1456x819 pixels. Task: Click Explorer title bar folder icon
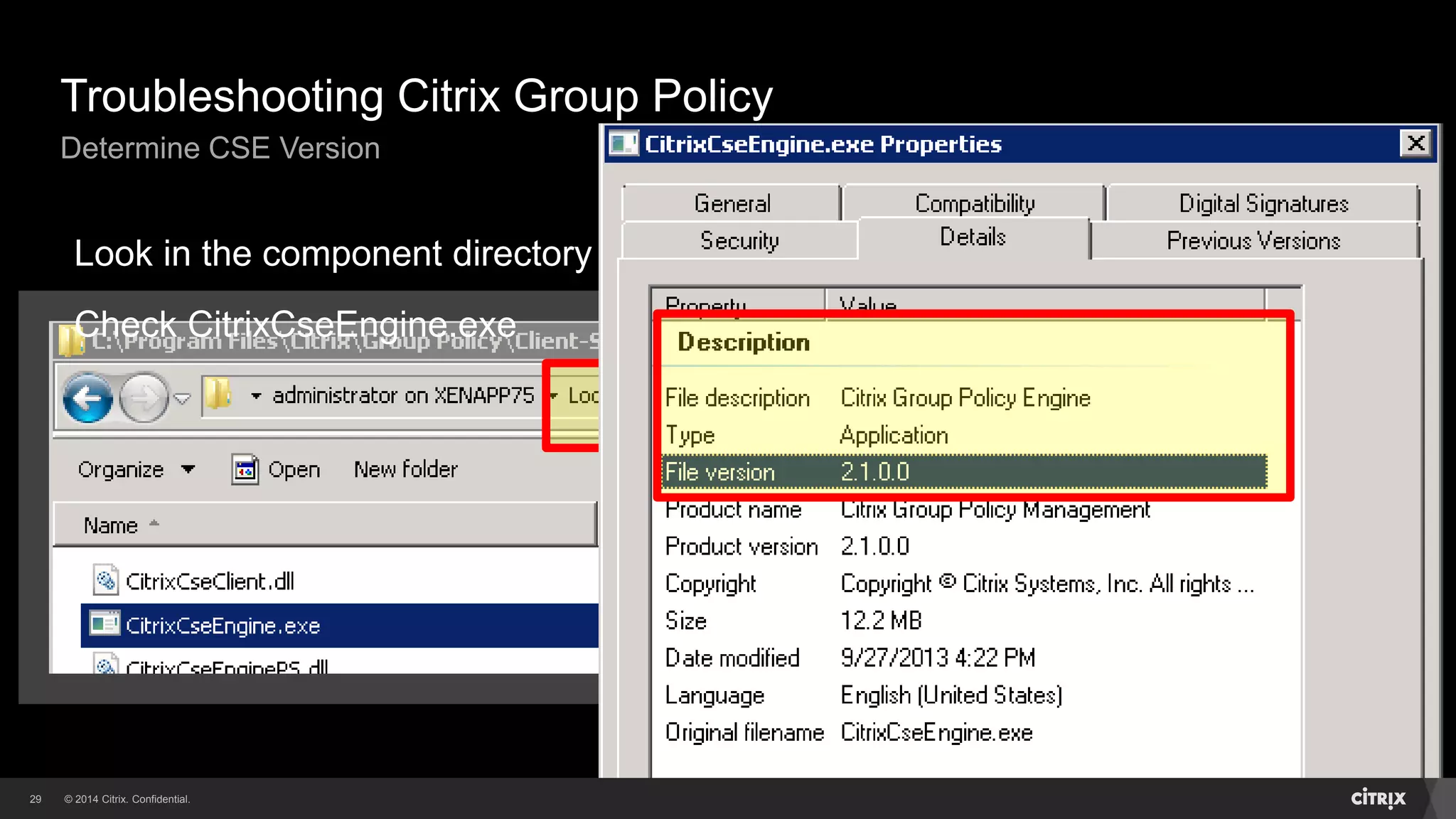coord(71,341)
